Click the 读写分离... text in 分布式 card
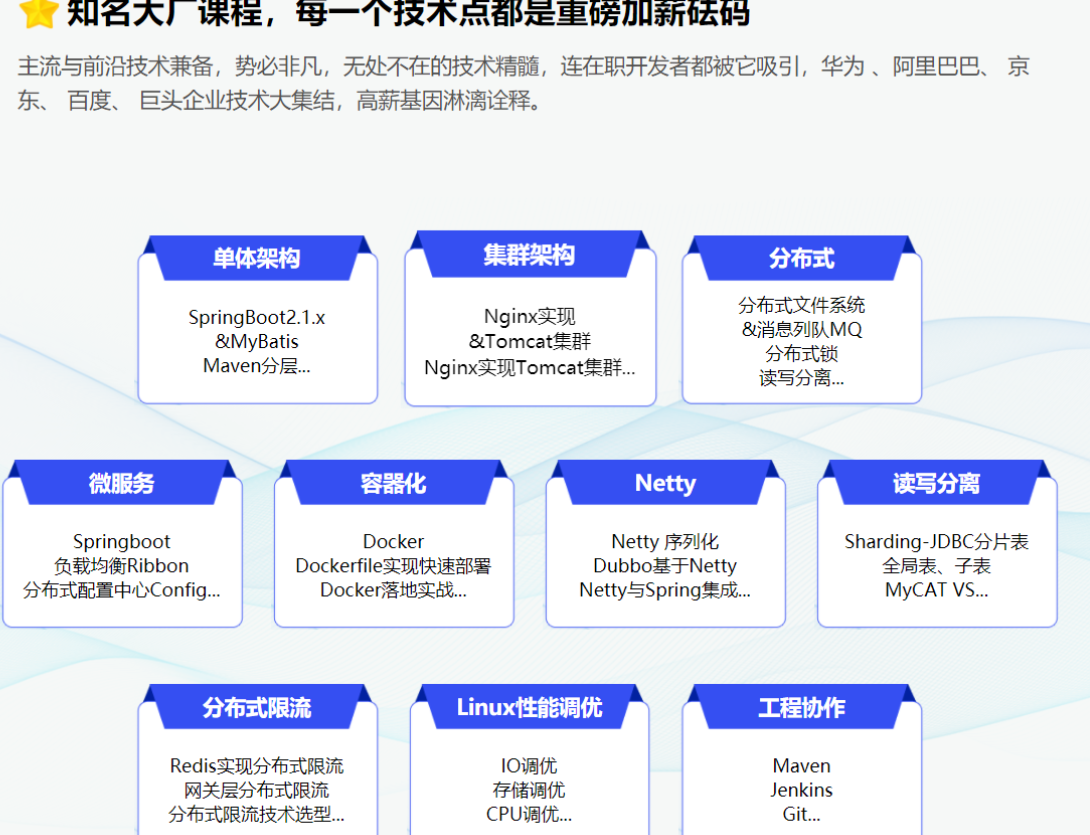The height and width of the screenshot is (835, 1090). pyautogui.click(x=802, y=378)
